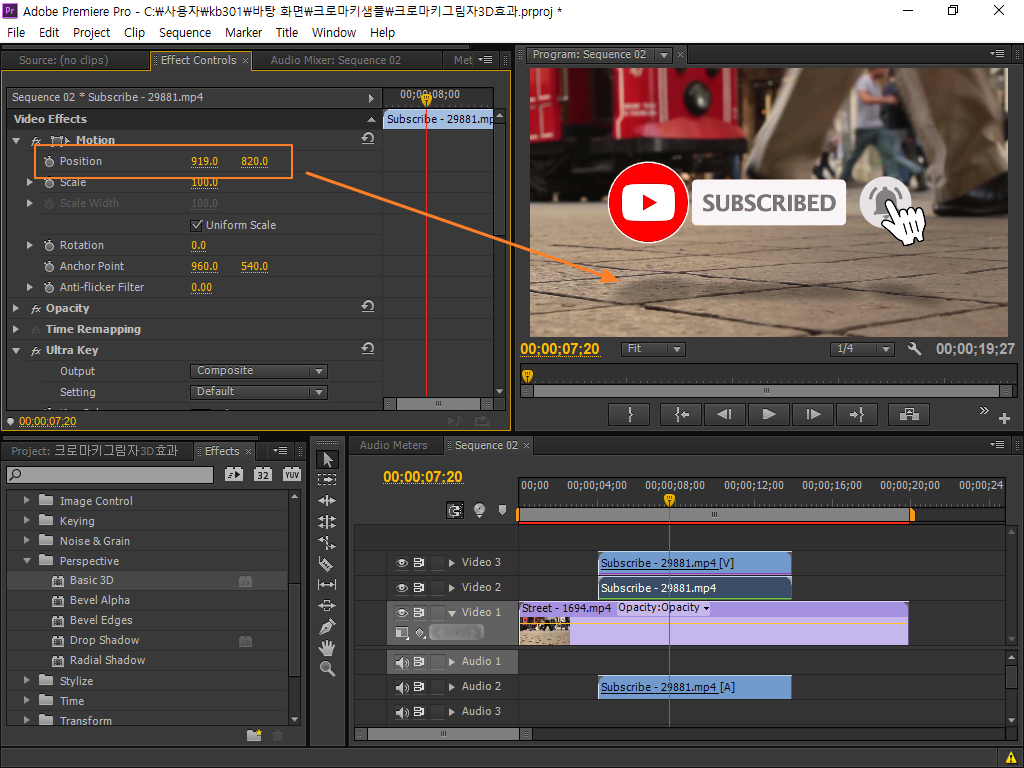
Task: Open Program monitor settings wrench
Action: tap(915, 349)
